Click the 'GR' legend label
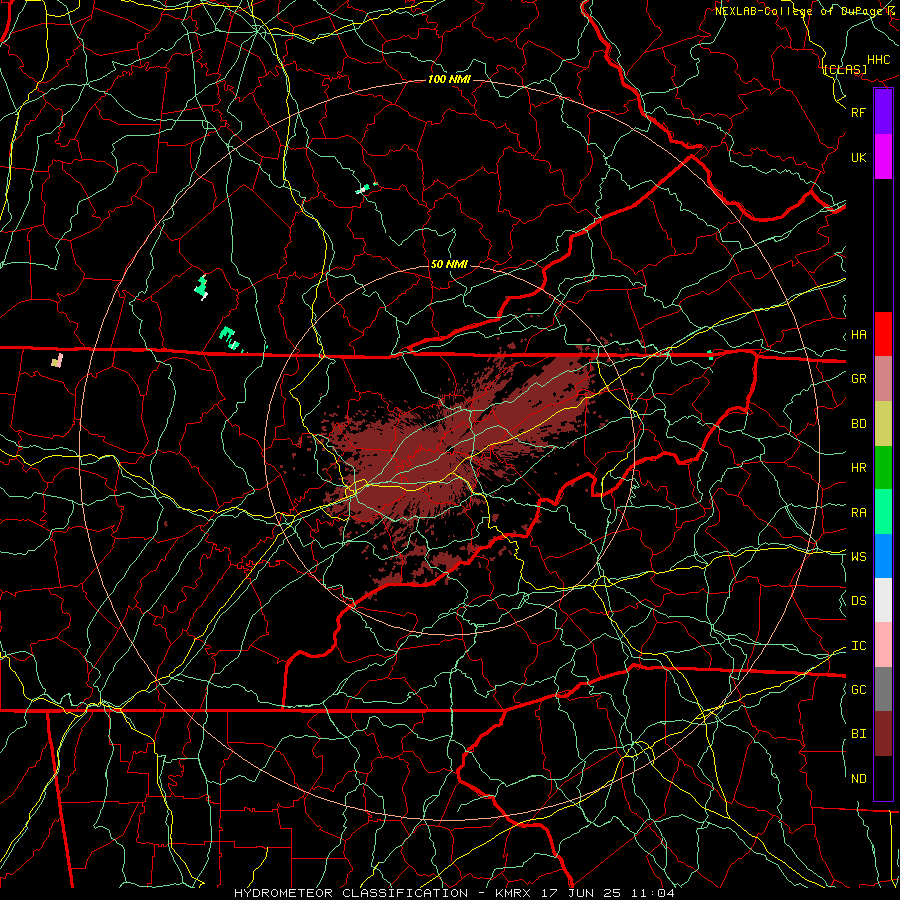The height and width of the screenshot is (900, 900). pyautogui.click(x=858, y=379)
